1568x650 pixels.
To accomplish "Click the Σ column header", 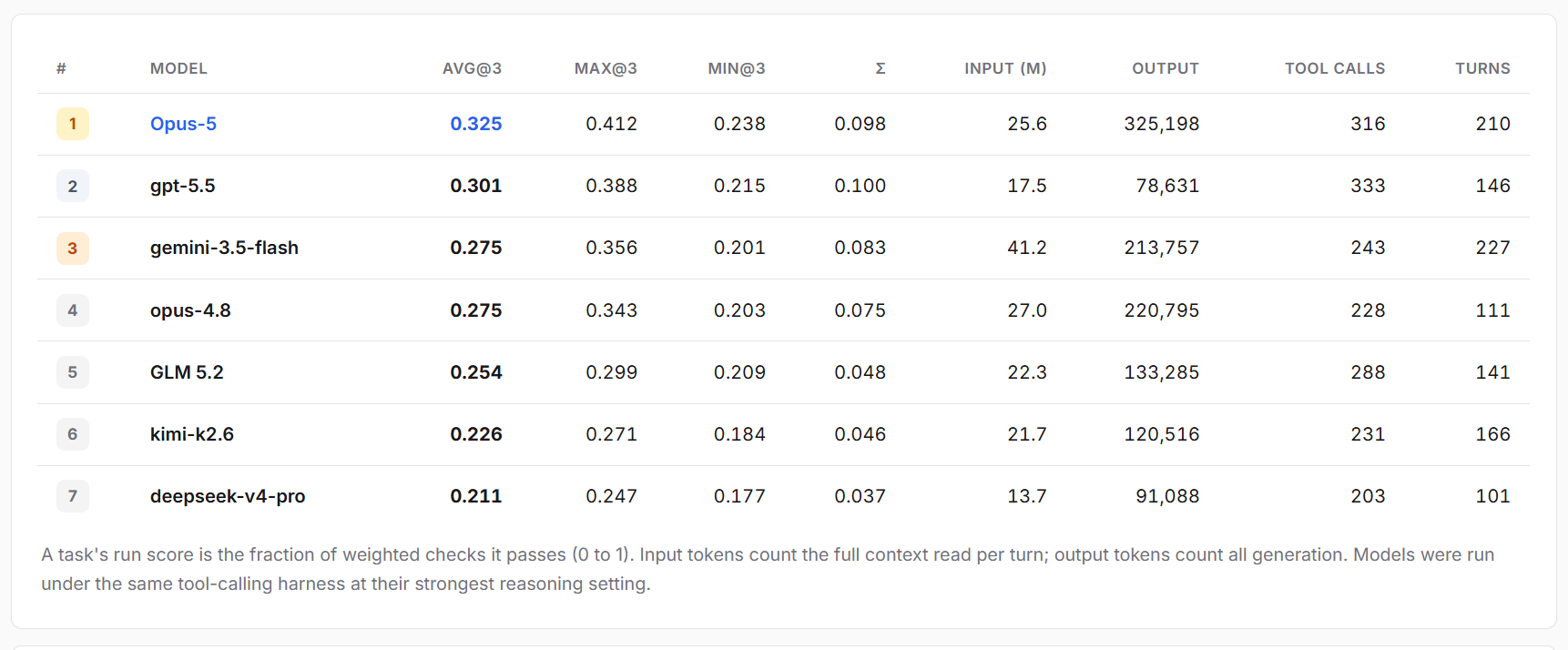I will click(x=881, y=68).
